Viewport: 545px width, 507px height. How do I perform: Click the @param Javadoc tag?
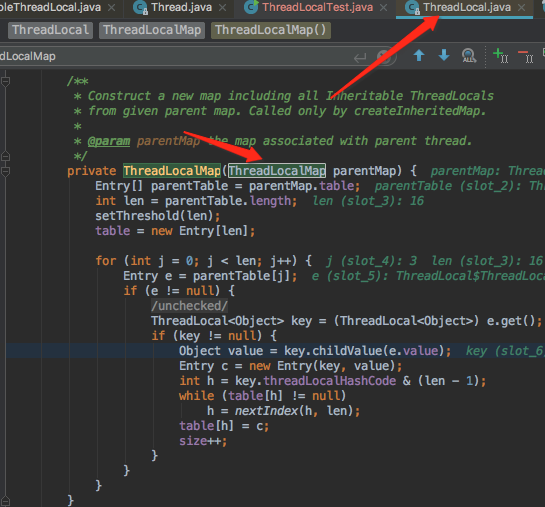pyautogui.click(x=109, y=141)
